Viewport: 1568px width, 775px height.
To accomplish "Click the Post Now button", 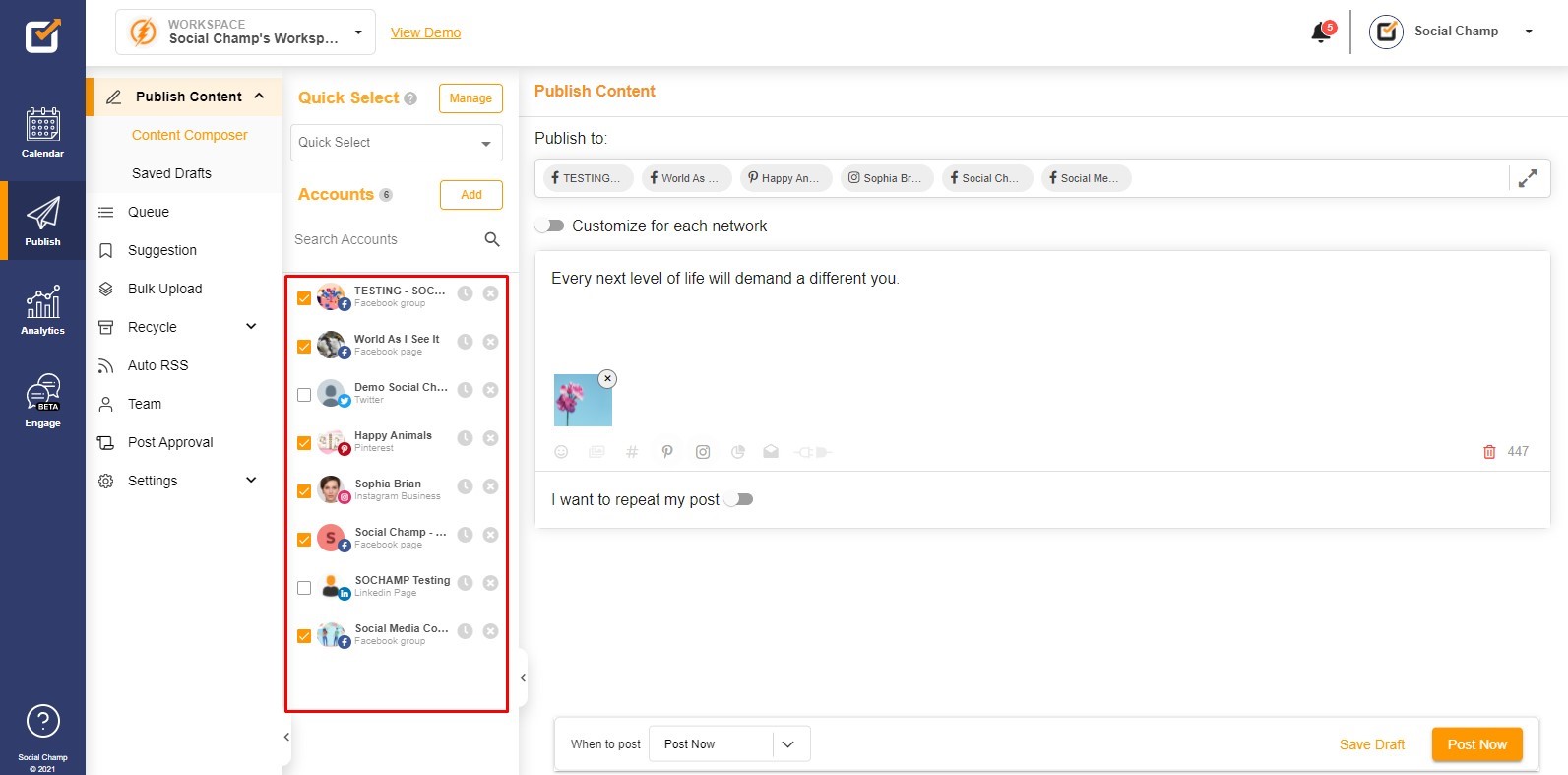I will point(1476,744).
